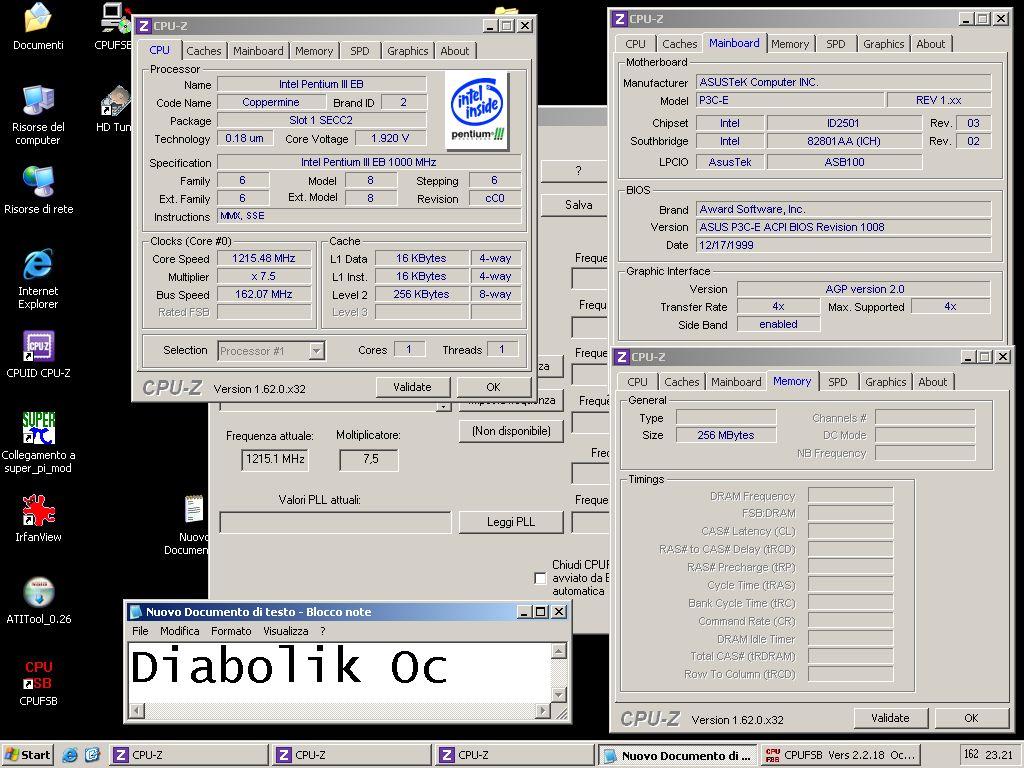Open Graphics tab in the CPU window

pyautogui.click(x=408, y=51)
